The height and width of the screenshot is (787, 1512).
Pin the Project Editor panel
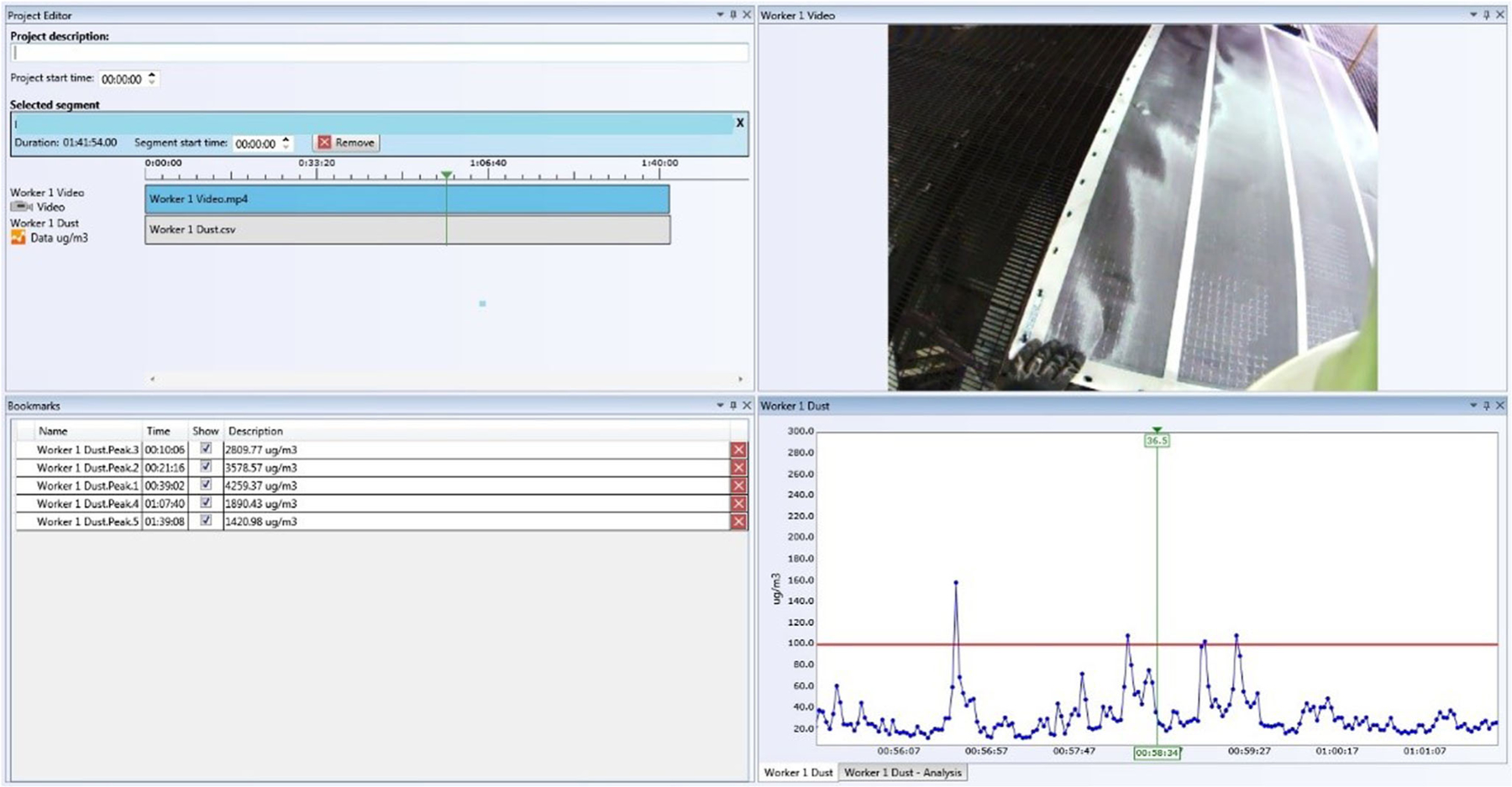tap(733, 15)
